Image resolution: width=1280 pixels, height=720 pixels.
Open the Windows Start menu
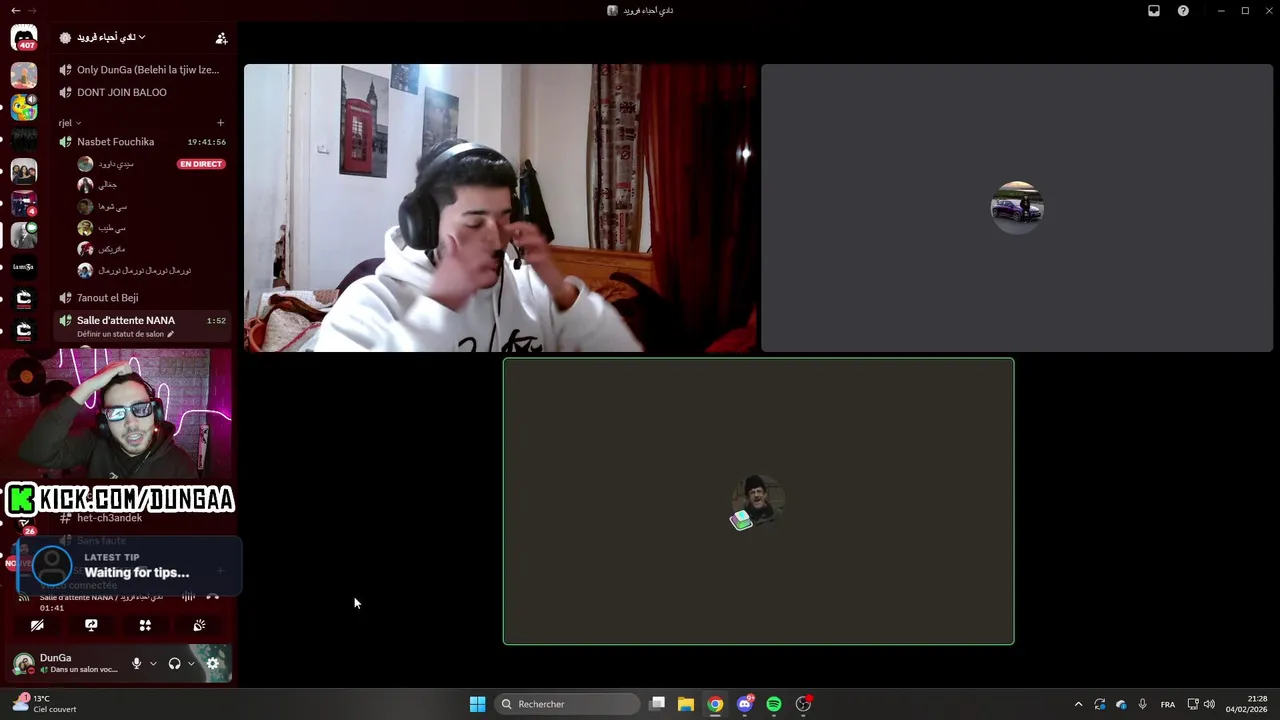tap(477, 704)
